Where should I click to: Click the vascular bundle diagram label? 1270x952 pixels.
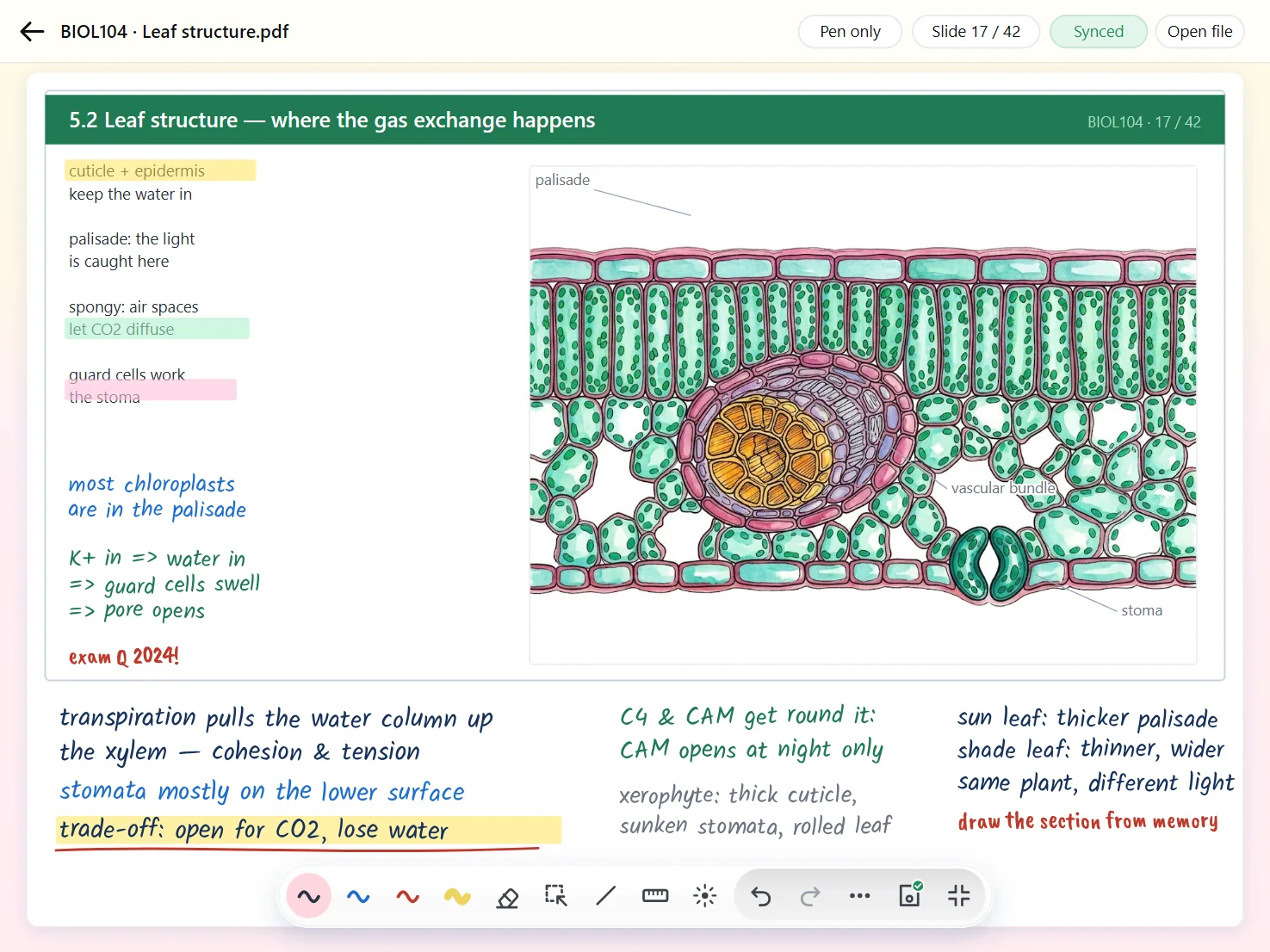click(1003, 488)
